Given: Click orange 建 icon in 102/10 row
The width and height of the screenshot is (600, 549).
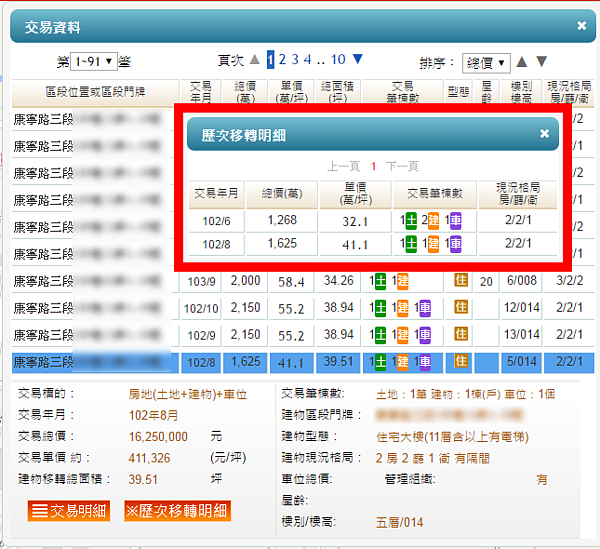Looking at the screenshot, I should click(403, 308).
